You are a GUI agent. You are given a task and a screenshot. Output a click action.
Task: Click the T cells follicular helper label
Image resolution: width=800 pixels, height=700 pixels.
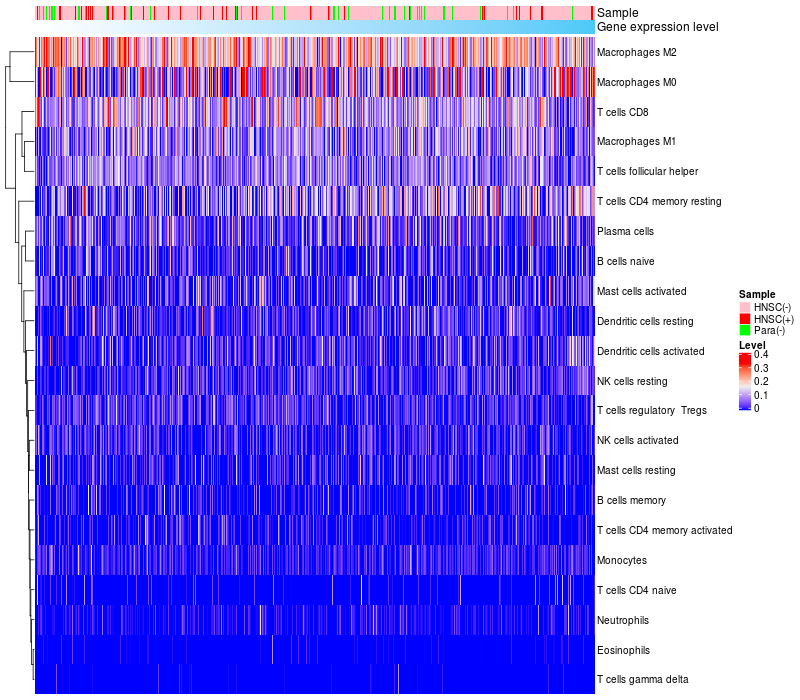(x=647, y=171)
